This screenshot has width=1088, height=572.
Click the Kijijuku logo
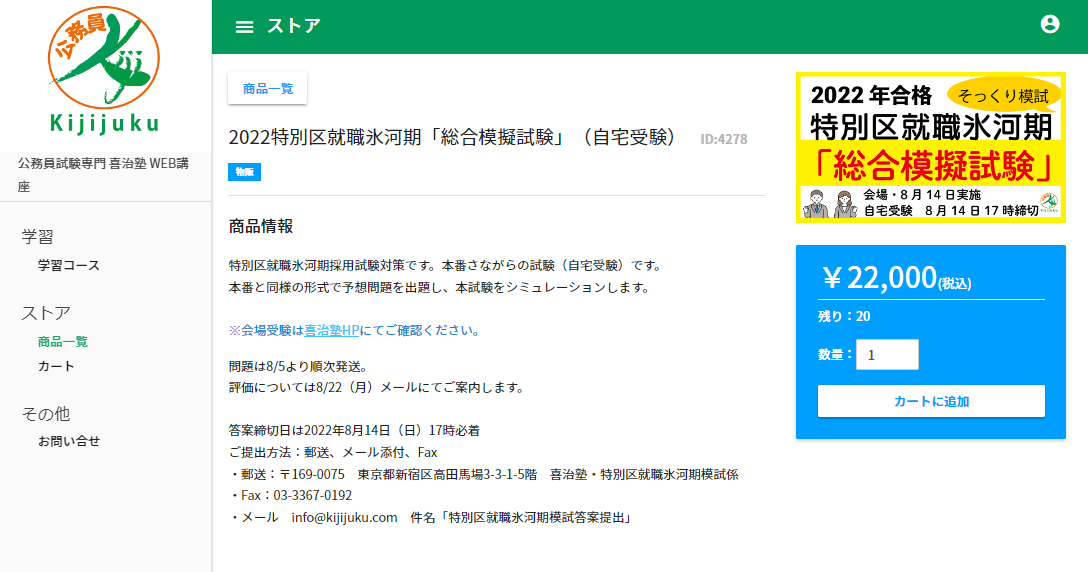[105, 70]
